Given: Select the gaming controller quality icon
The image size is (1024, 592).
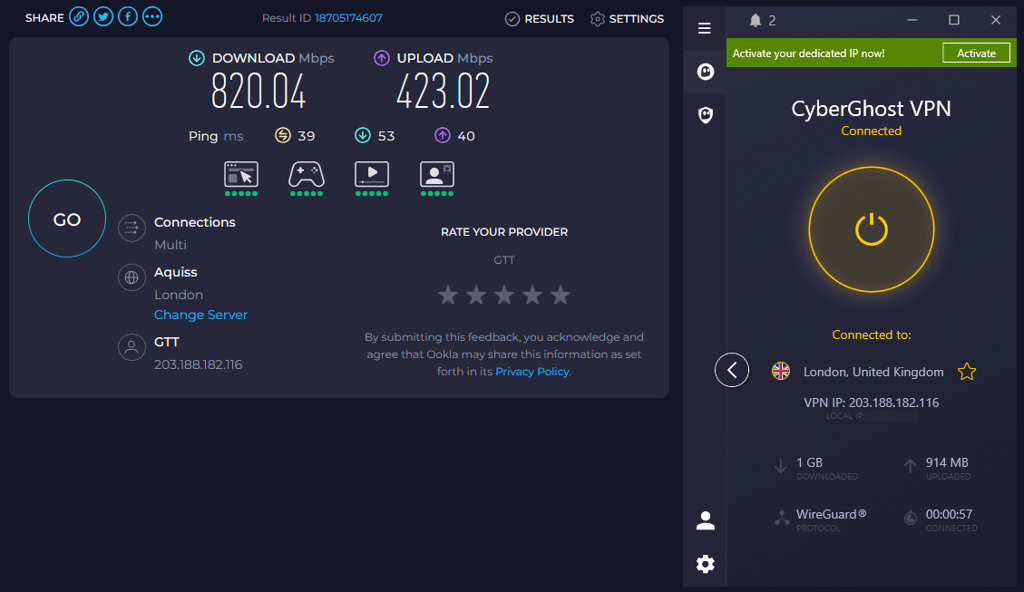Looking at the screenshot, I should (x=306, y=174).
